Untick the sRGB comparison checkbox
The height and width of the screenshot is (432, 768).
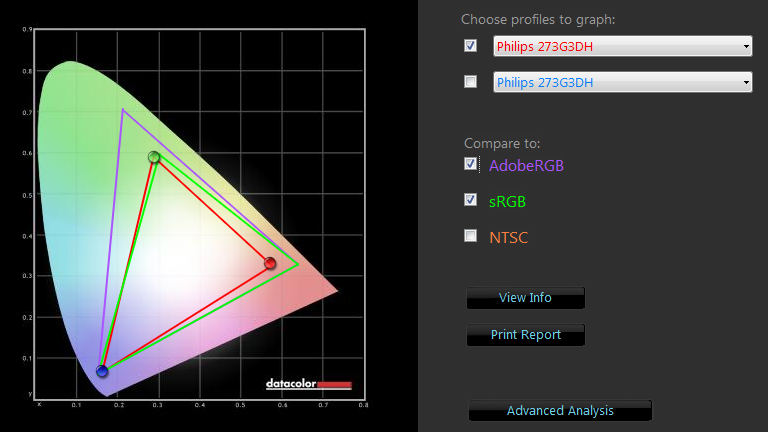(471, 200)
